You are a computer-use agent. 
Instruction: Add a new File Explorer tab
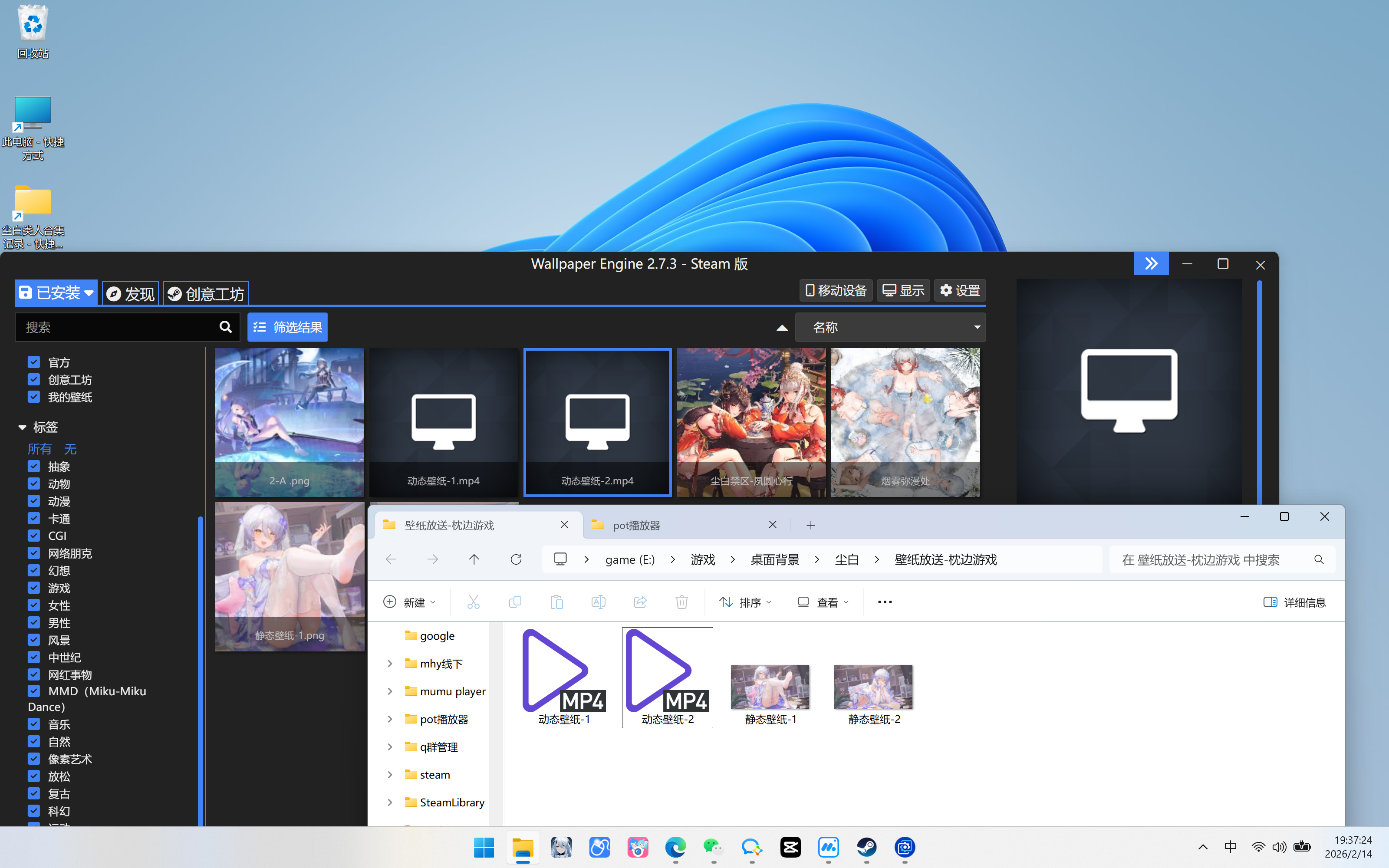pyautogui.click(x=810, y=525)
